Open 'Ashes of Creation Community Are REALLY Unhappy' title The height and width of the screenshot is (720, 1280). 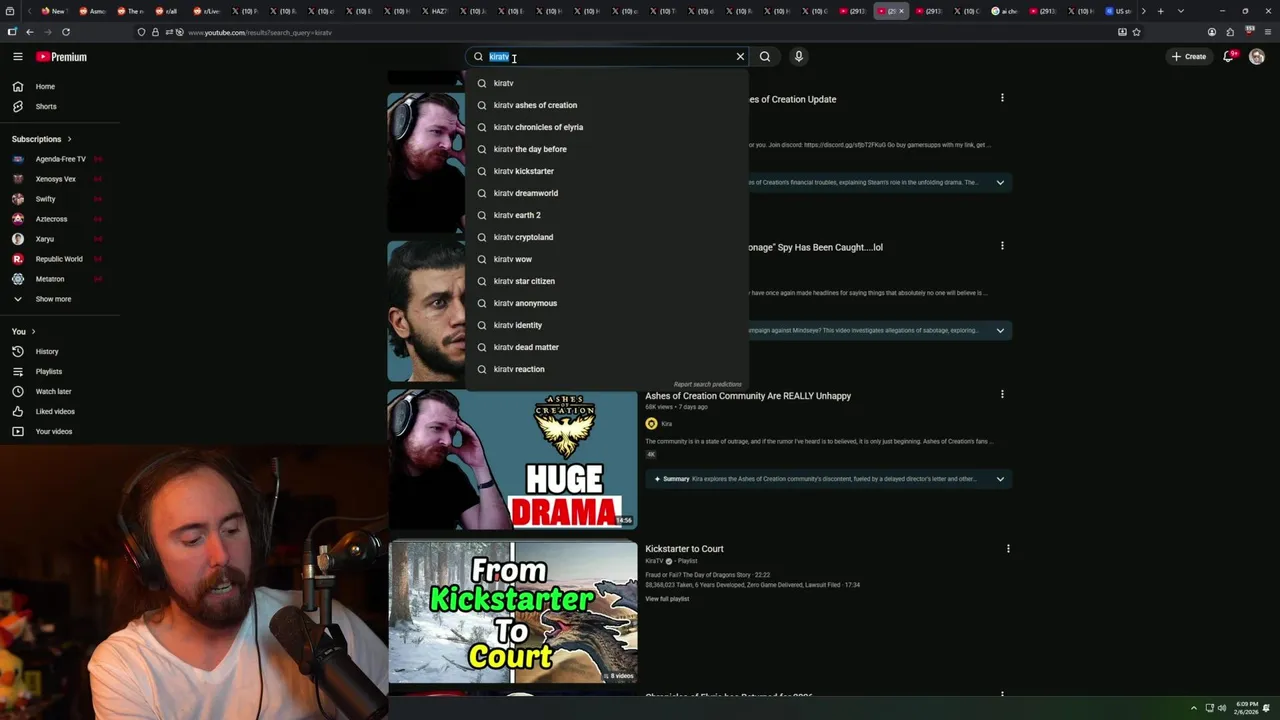748,396
